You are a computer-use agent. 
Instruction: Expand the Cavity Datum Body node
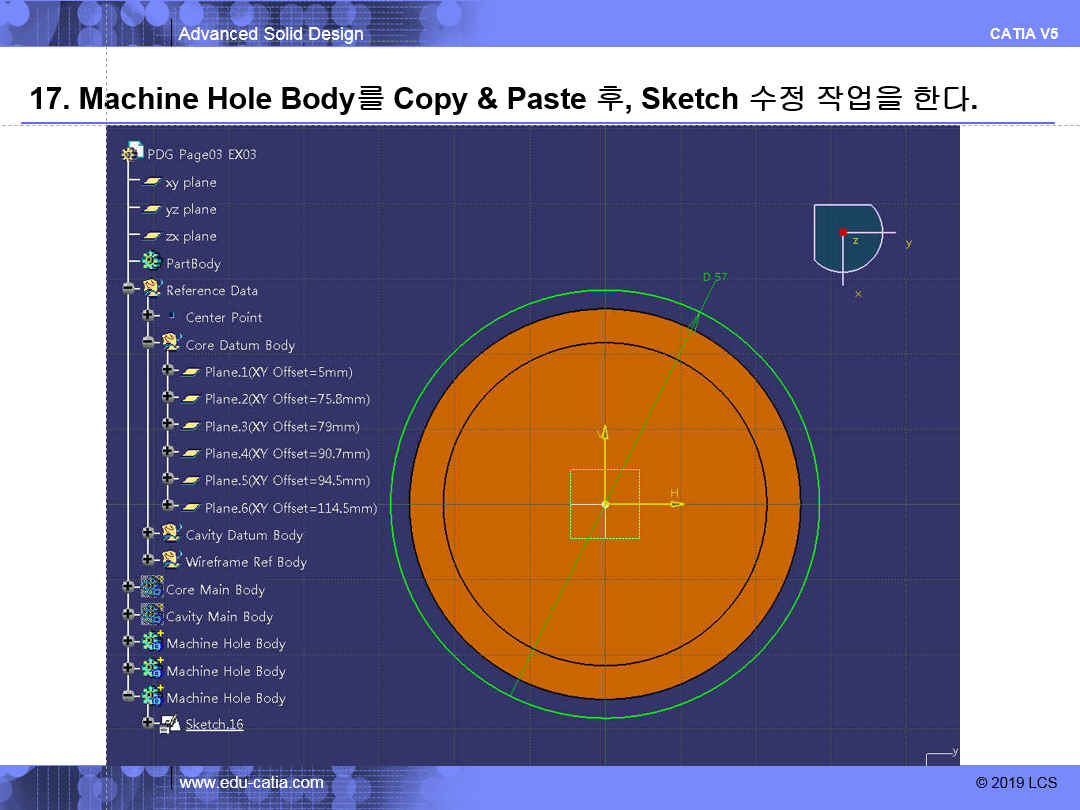click(x=148, y=534)
